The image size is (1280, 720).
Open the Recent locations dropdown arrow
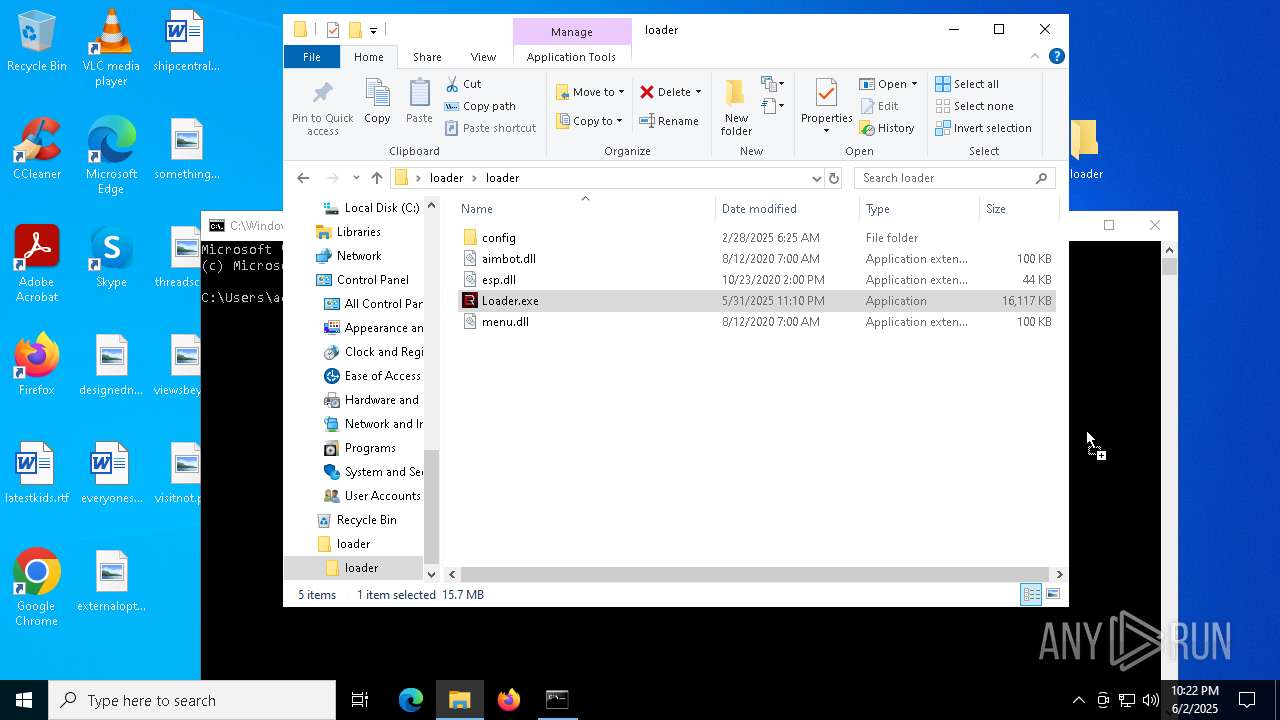[x=356, y=178]
